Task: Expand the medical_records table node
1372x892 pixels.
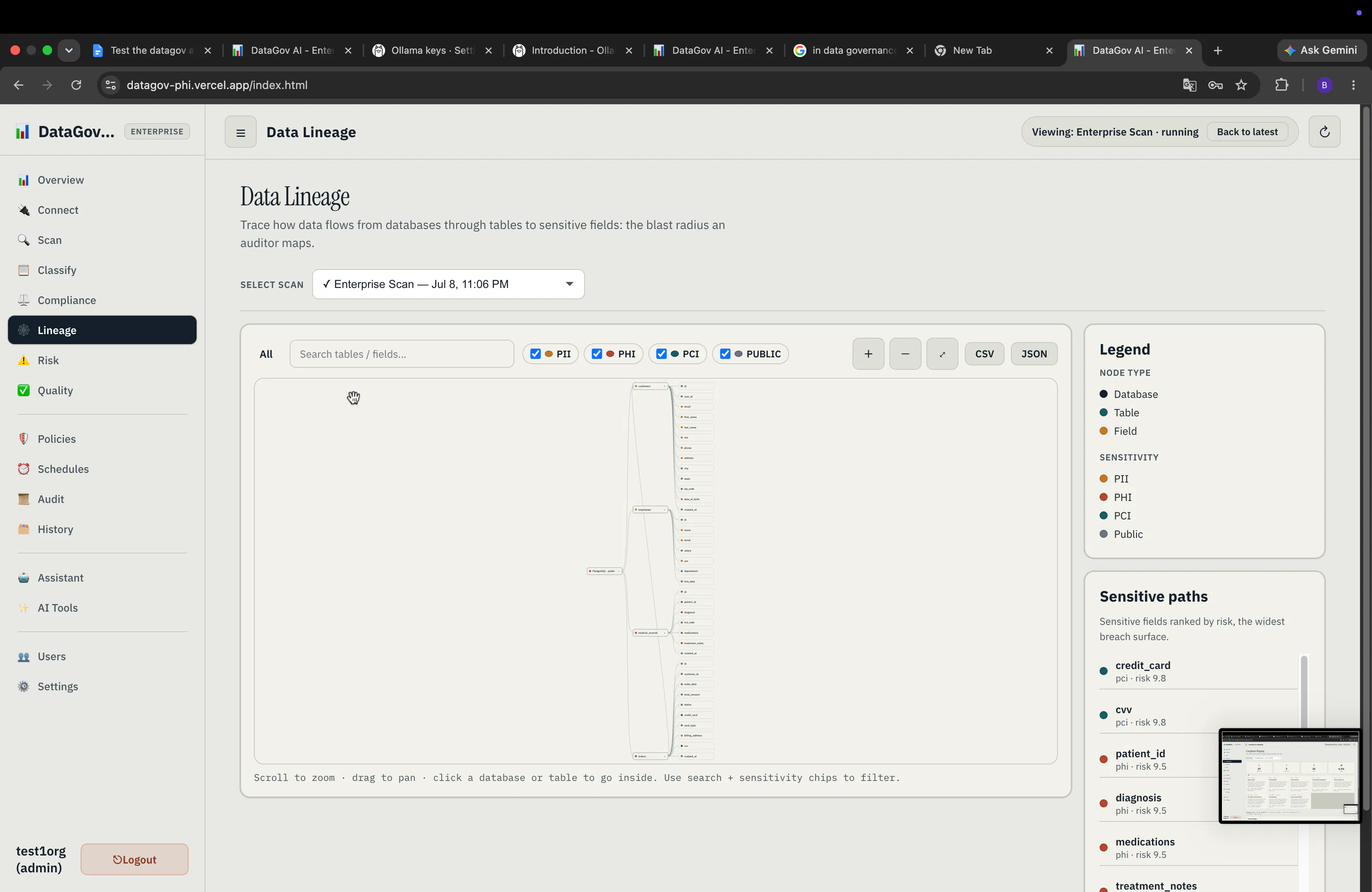Action: 649,633
